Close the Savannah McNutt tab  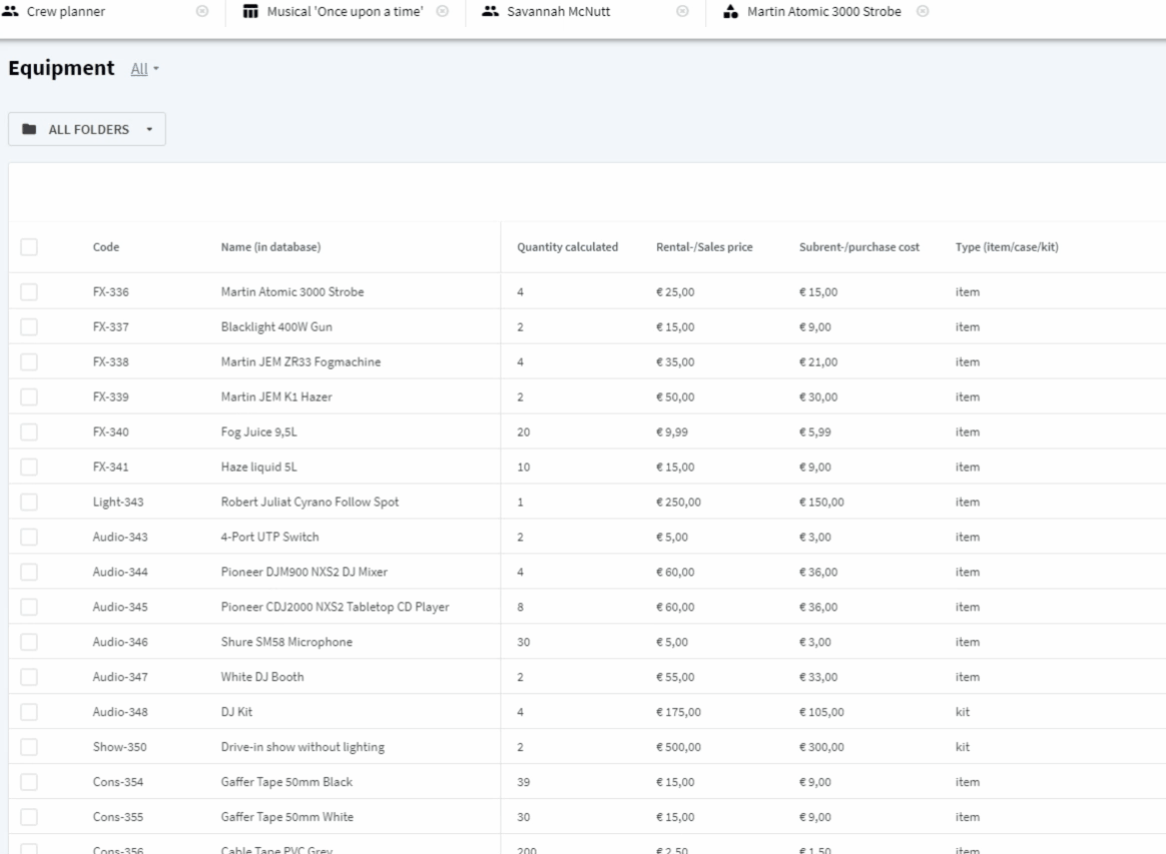683,11
